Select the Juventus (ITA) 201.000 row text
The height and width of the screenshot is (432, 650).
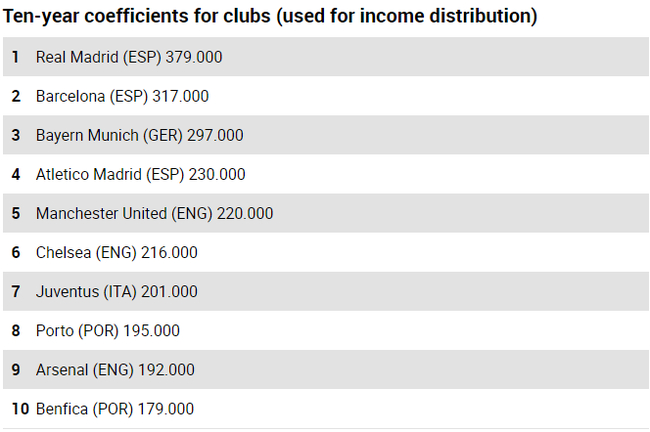(x=116, y=292)
